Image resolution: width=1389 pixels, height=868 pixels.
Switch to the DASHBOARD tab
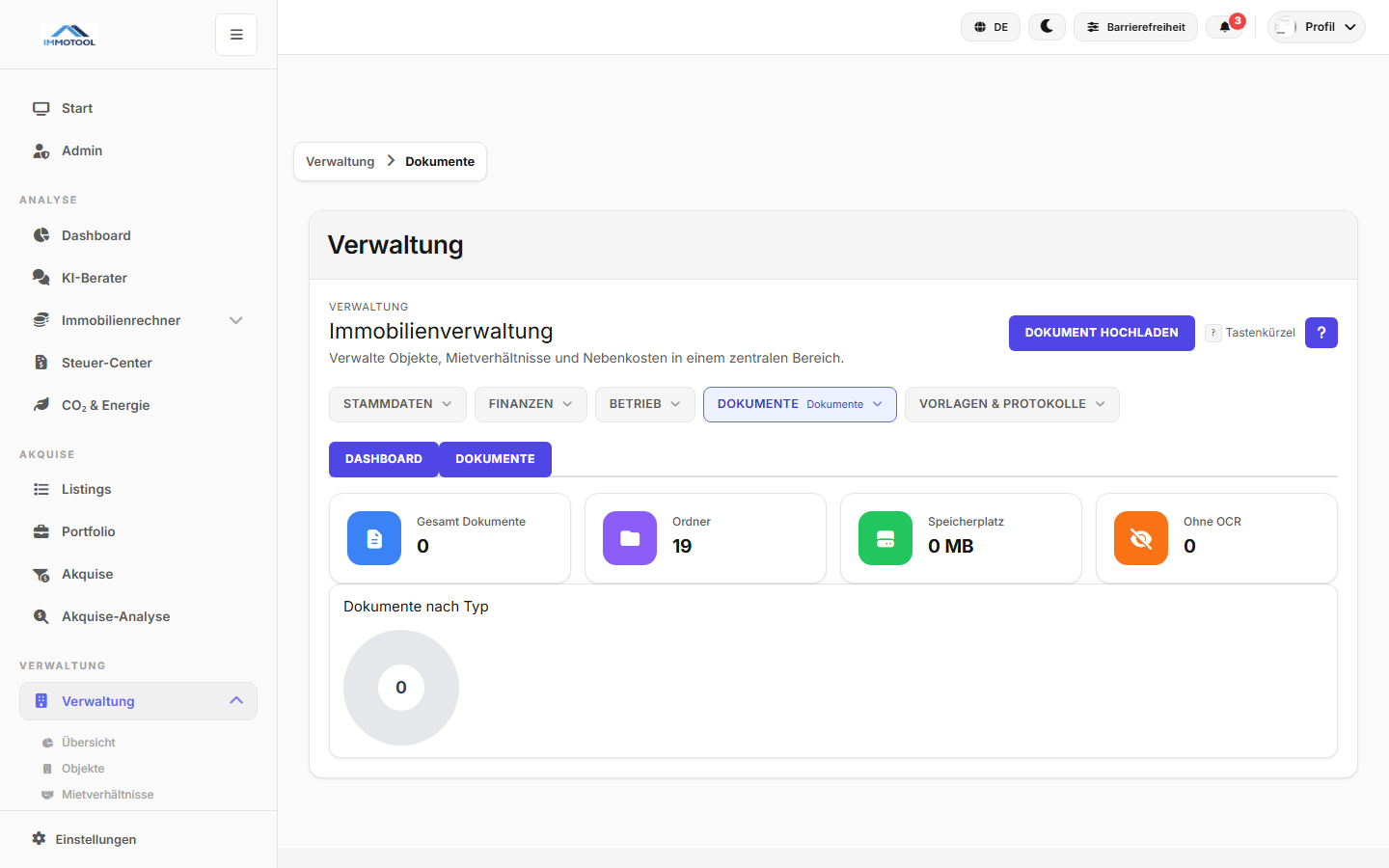pos(383,459)
